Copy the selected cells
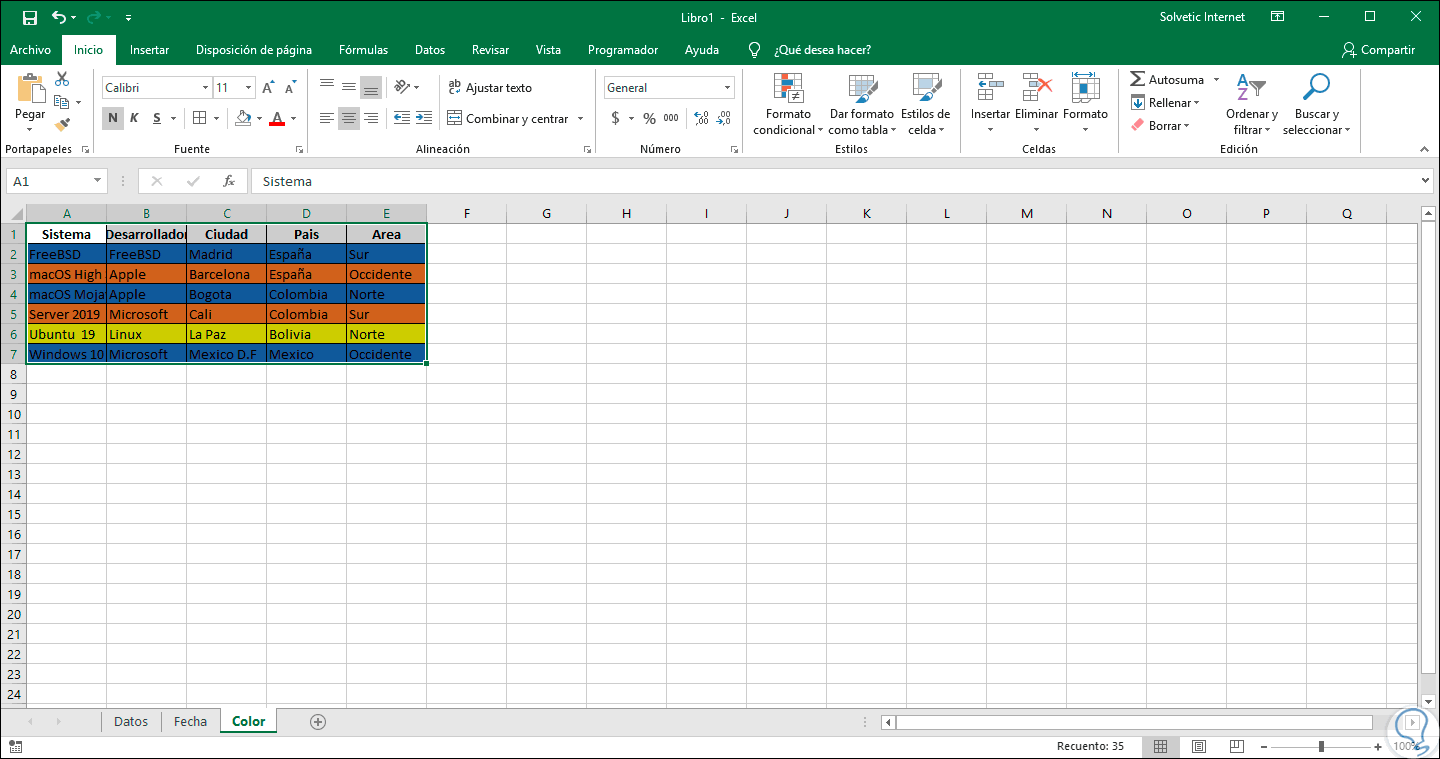This screenshot has width=1440, height=759. click(62, 102)
